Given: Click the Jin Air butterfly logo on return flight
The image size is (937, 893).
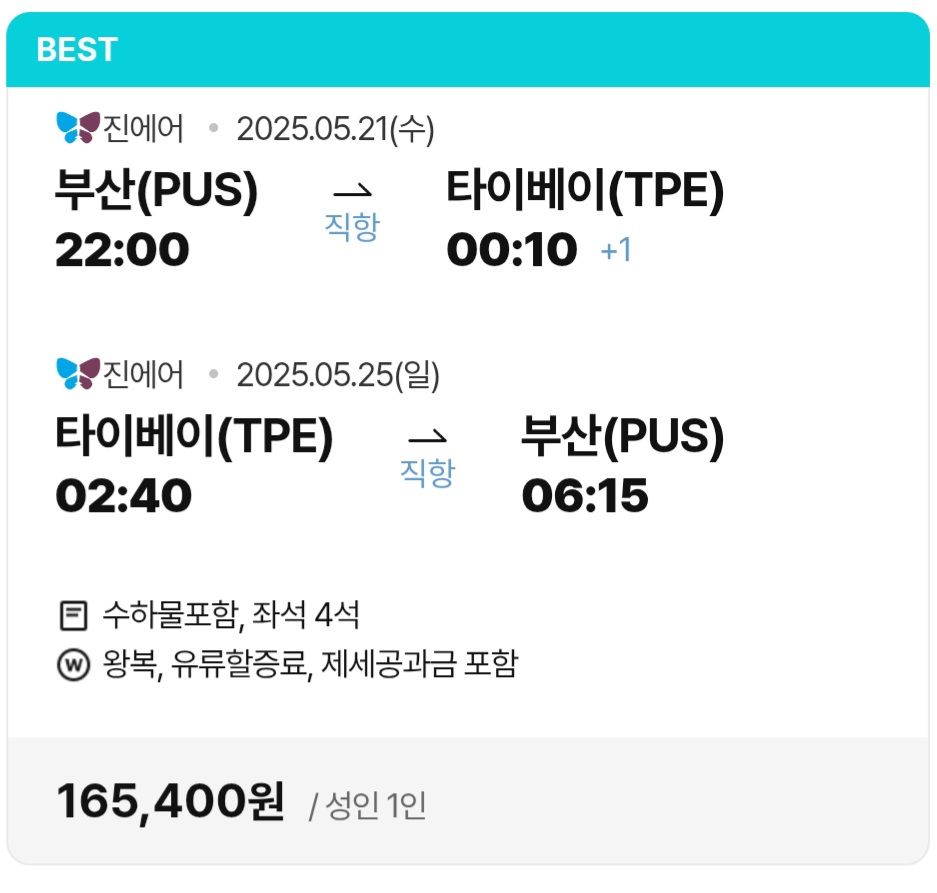Looking at the screenshot, I should point(78,374).
